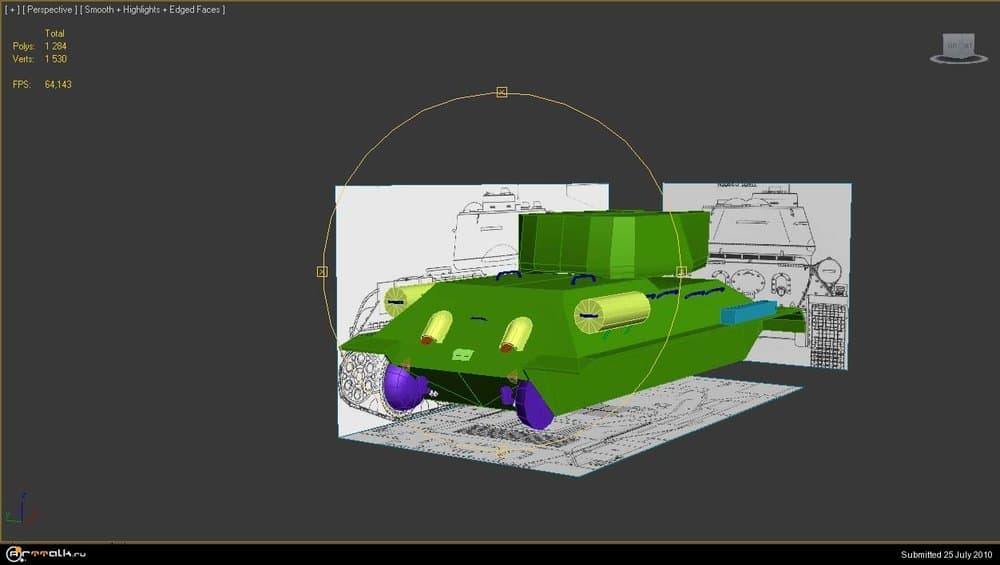Screen dimensions: 1000x565
Task: Open the Perspective viewport label menu
Action: [48, 9]
